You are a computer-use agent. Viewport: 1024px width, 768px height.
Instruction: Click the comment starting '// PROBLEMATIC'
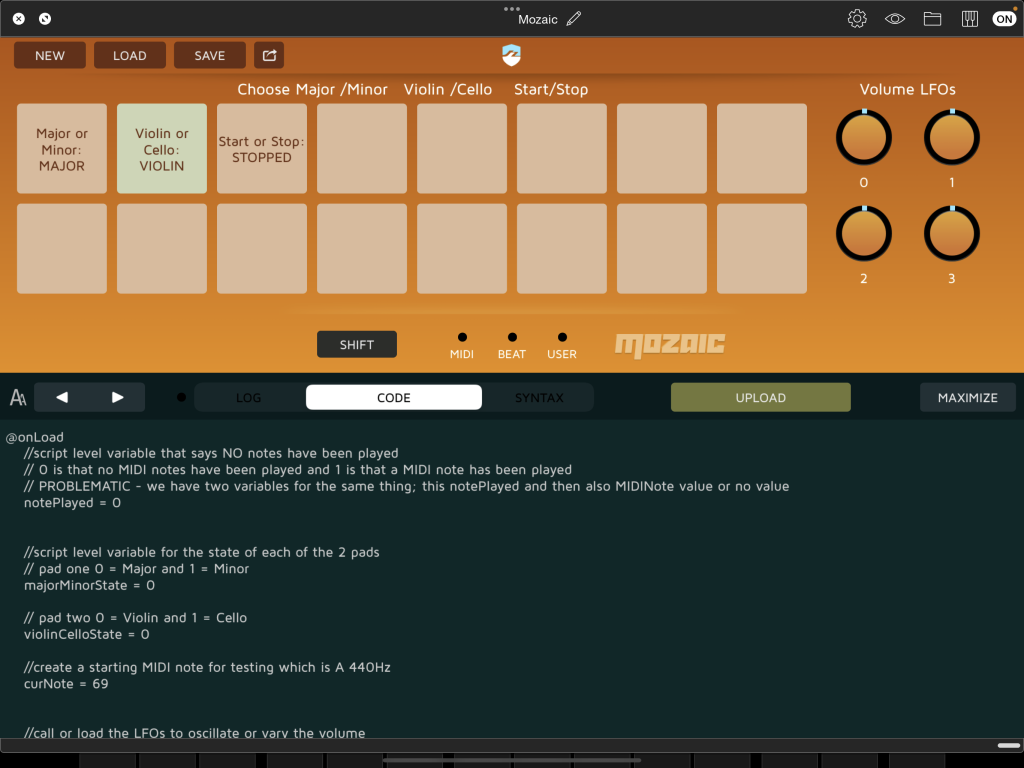pyautogui.click(x=406, y=486)
